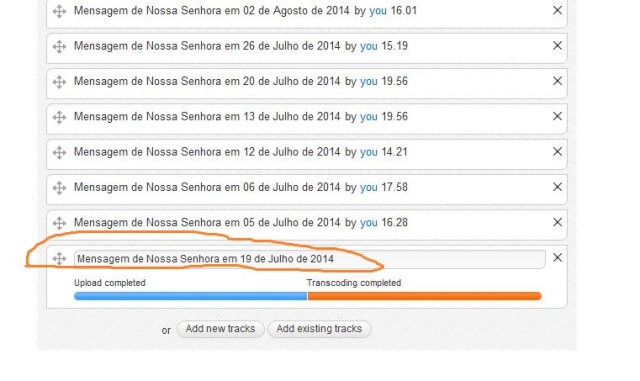
Task: Open 'you' link on 05 de Julho track
Action: (x=369, y=223)
